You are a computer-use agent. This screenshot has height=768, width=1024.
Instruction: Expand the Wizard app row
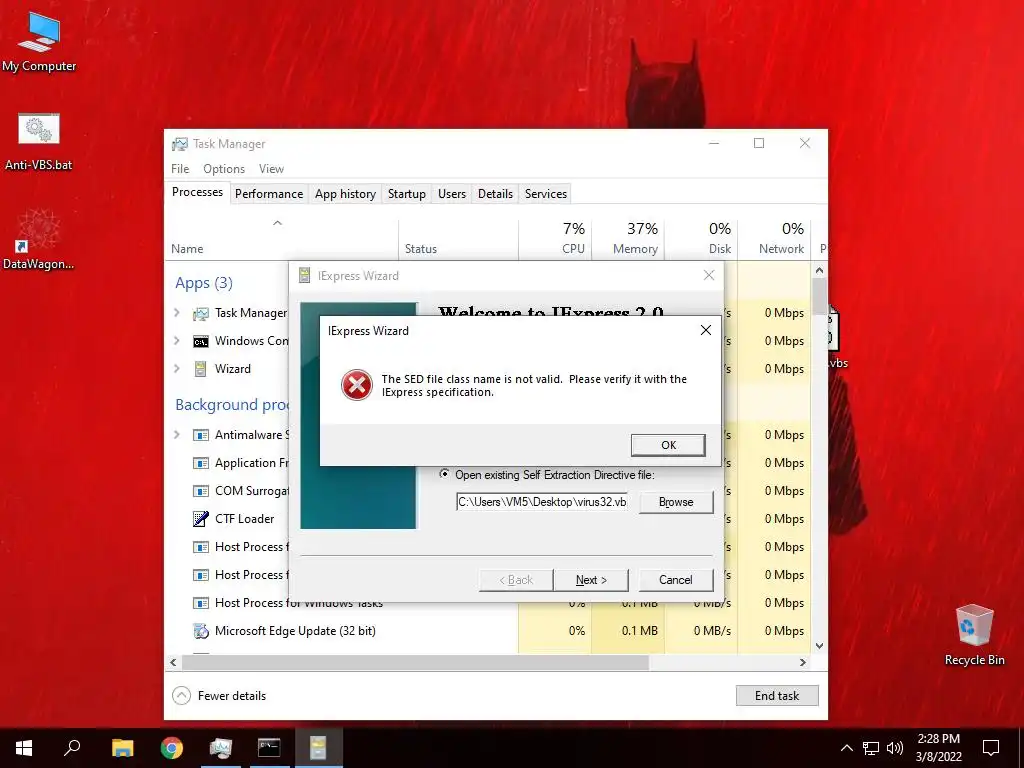click(176, 368)
